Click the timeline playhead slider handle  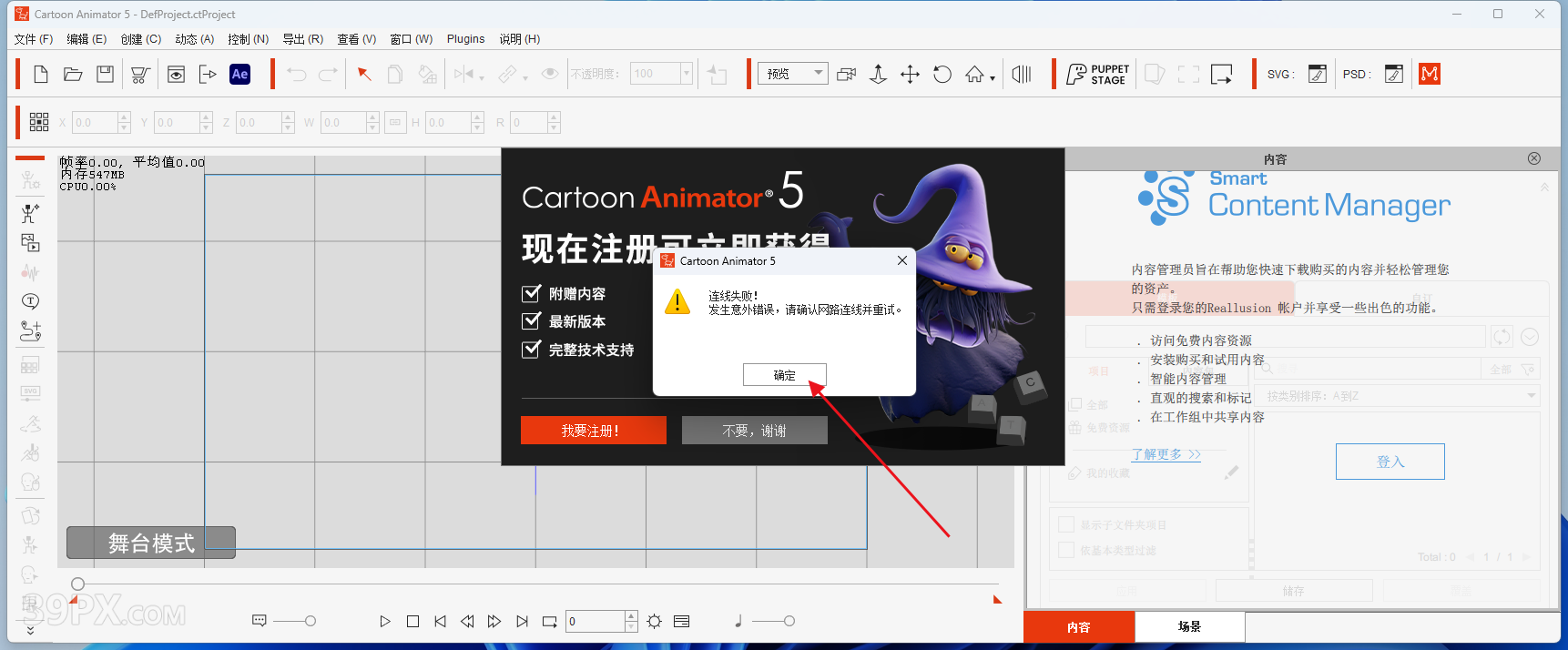(77, 584)
